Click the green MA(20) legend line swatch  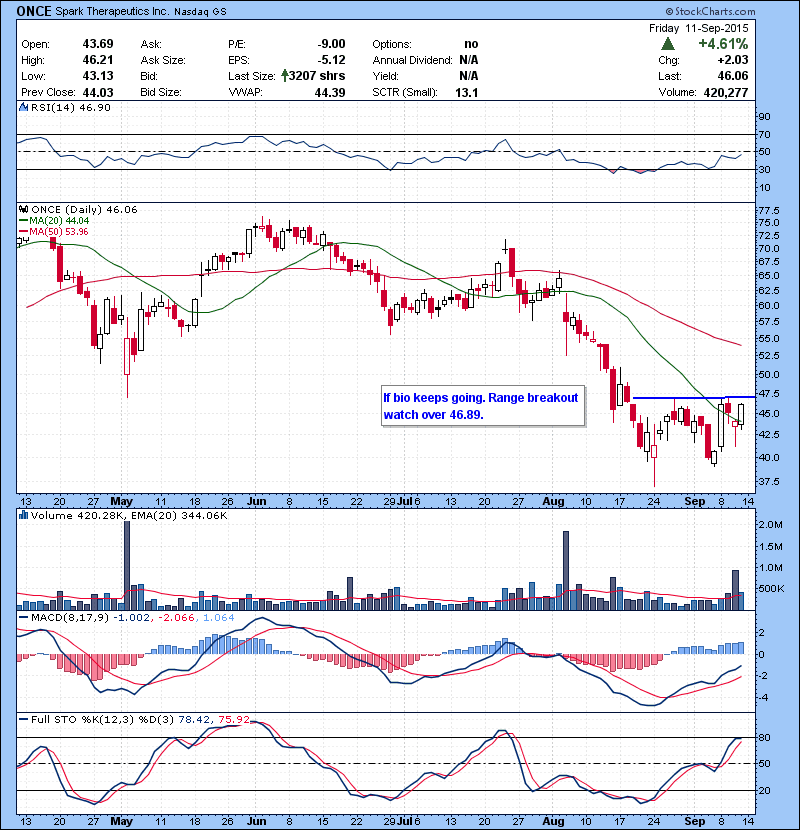[x=23, y=221]
